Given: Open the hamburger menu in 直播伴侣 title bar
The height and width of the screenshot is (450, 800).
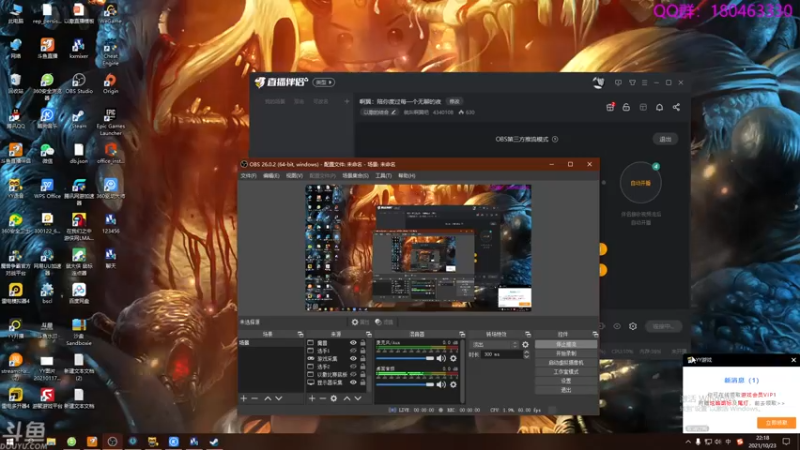Looking at the screenshot, I should click(x=644, y=82).
